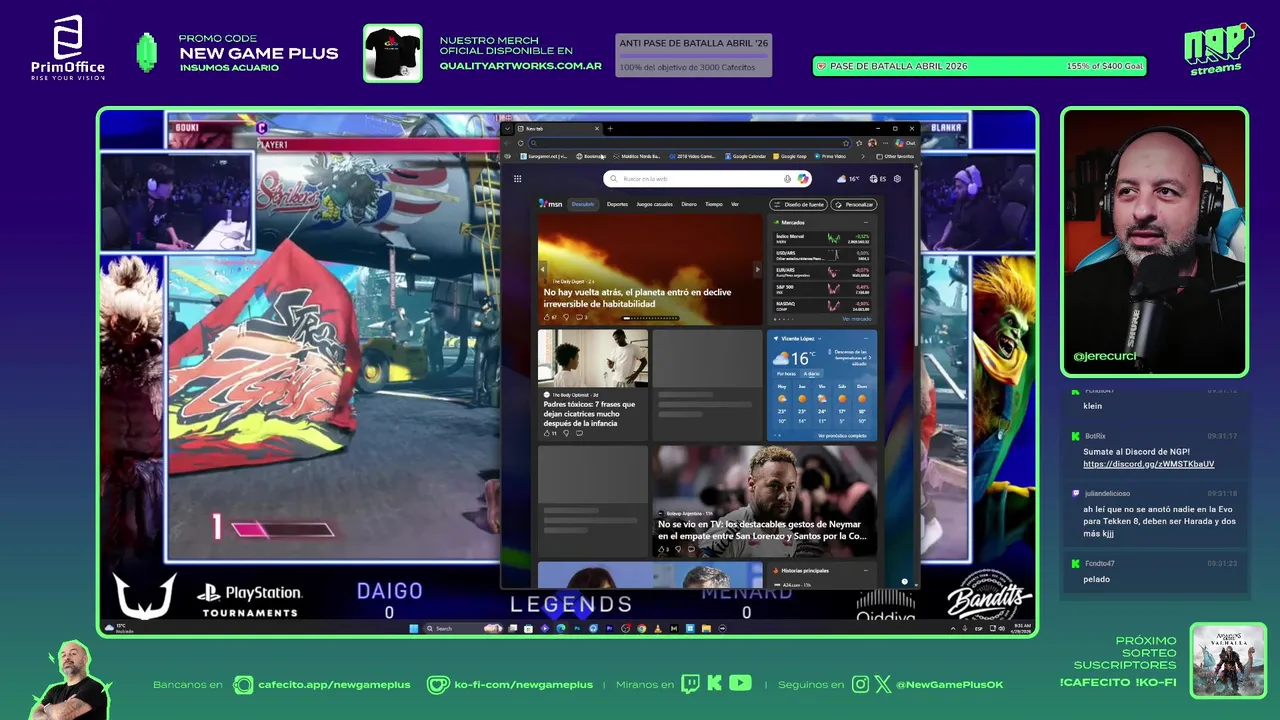Viewport: 1280px width, 720px height.
Task: Open Other favorites folder
Action: point(895,156)
